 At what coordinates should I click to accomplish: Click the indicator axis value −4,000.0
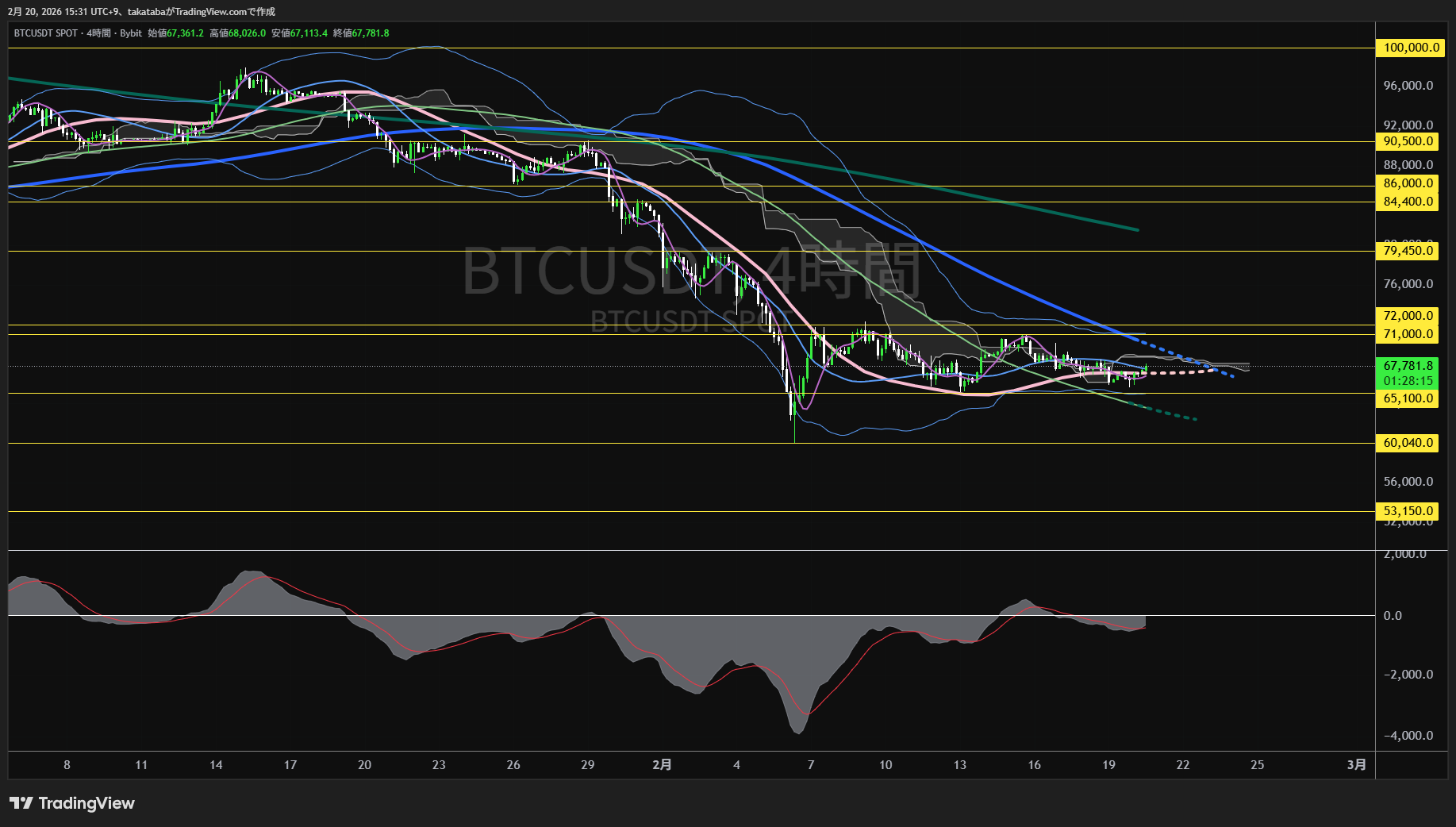tap(1408, 736)
